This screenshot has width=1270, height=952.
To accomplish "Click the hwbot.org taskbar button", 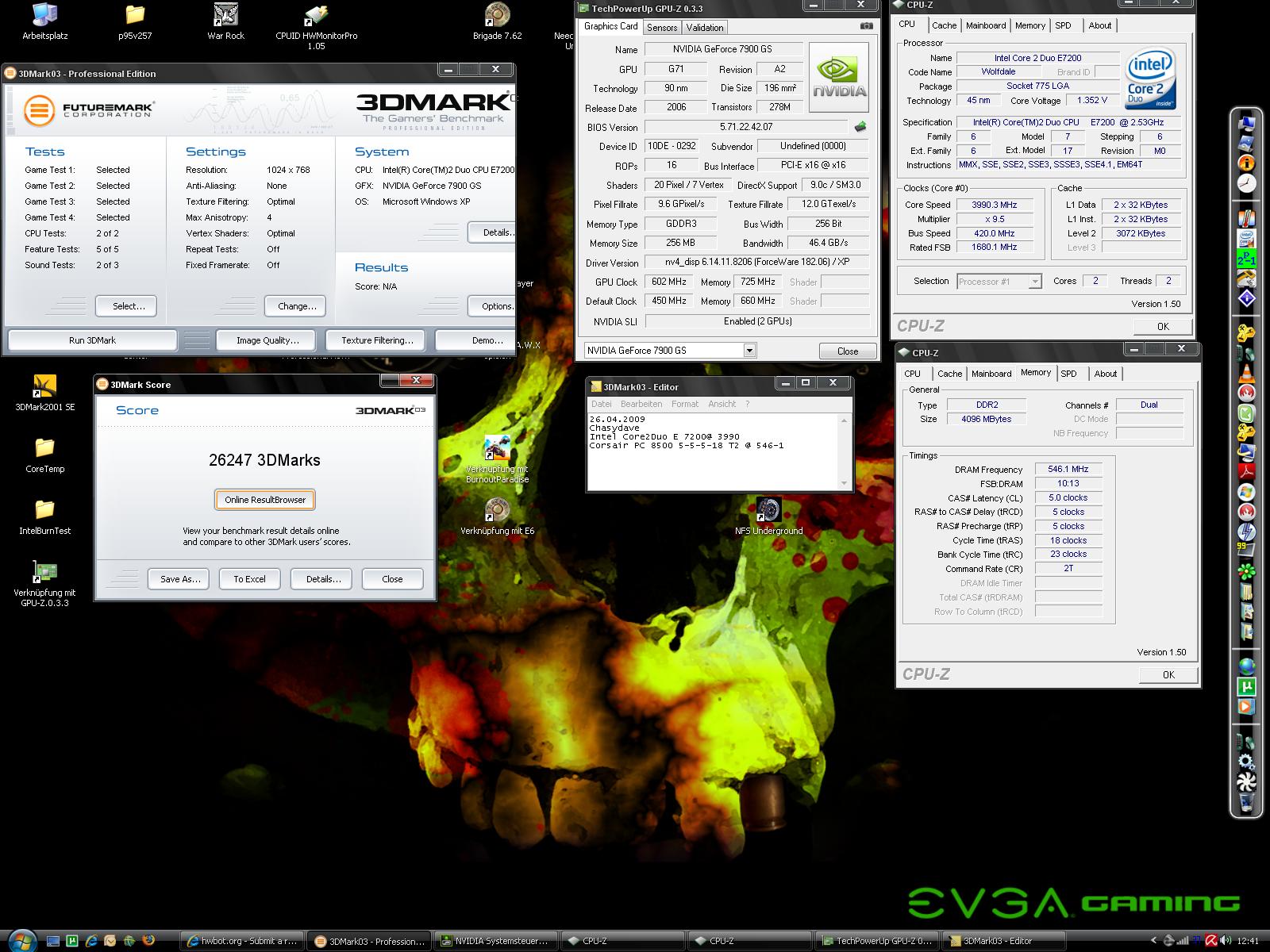I will [x=242, y=941].
